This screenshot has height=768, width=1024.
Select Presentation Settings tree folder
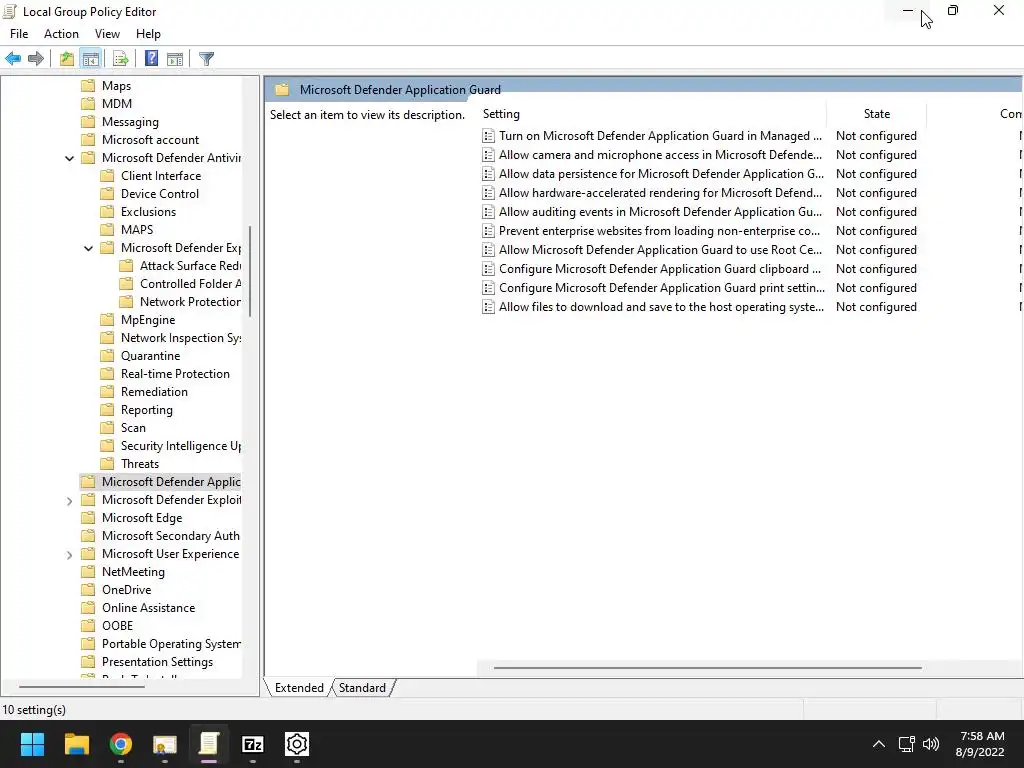(x=157, y=662)
